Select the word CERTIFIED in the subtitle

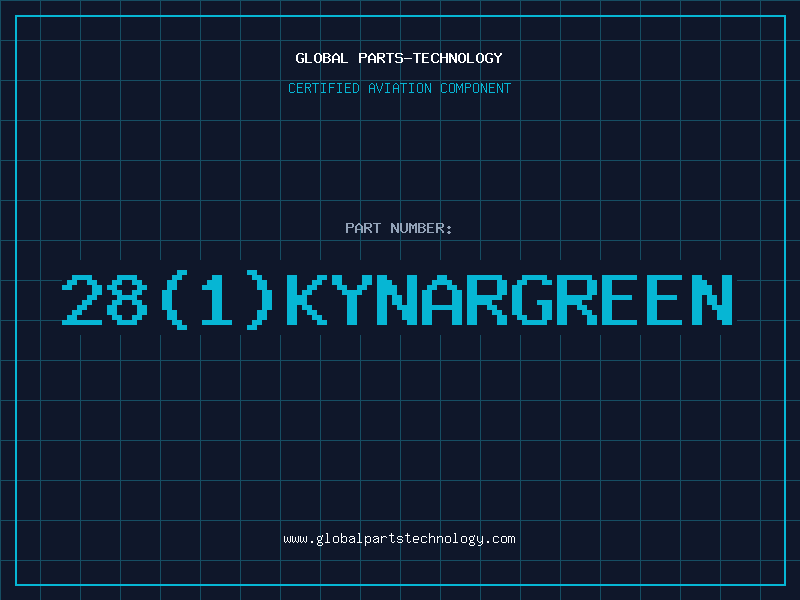324,88
